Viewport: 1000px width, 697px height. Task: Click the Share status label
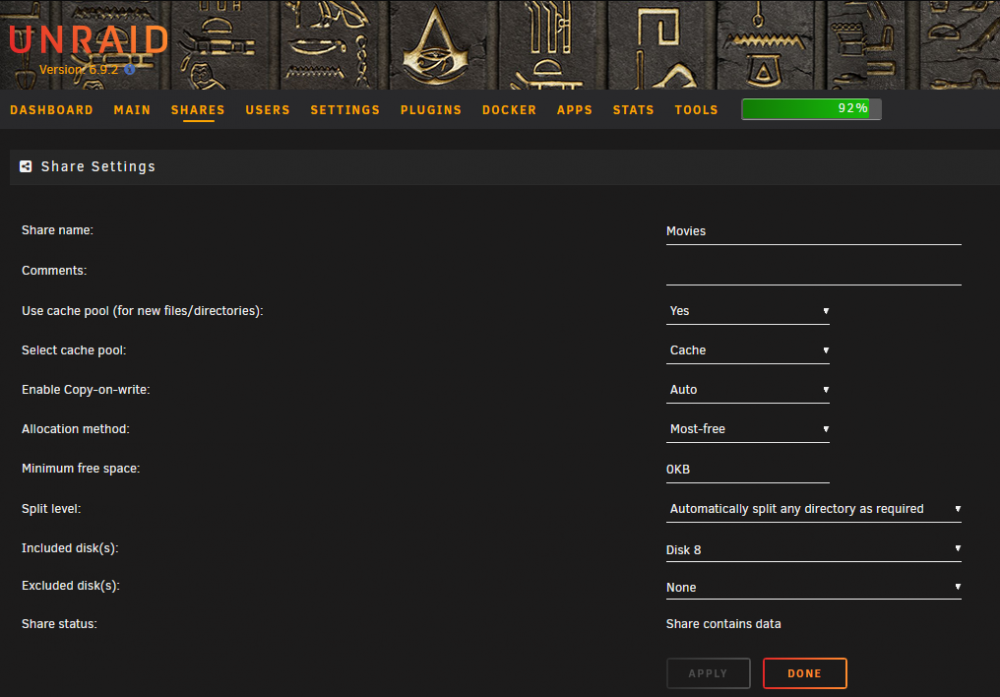(59, 624)
